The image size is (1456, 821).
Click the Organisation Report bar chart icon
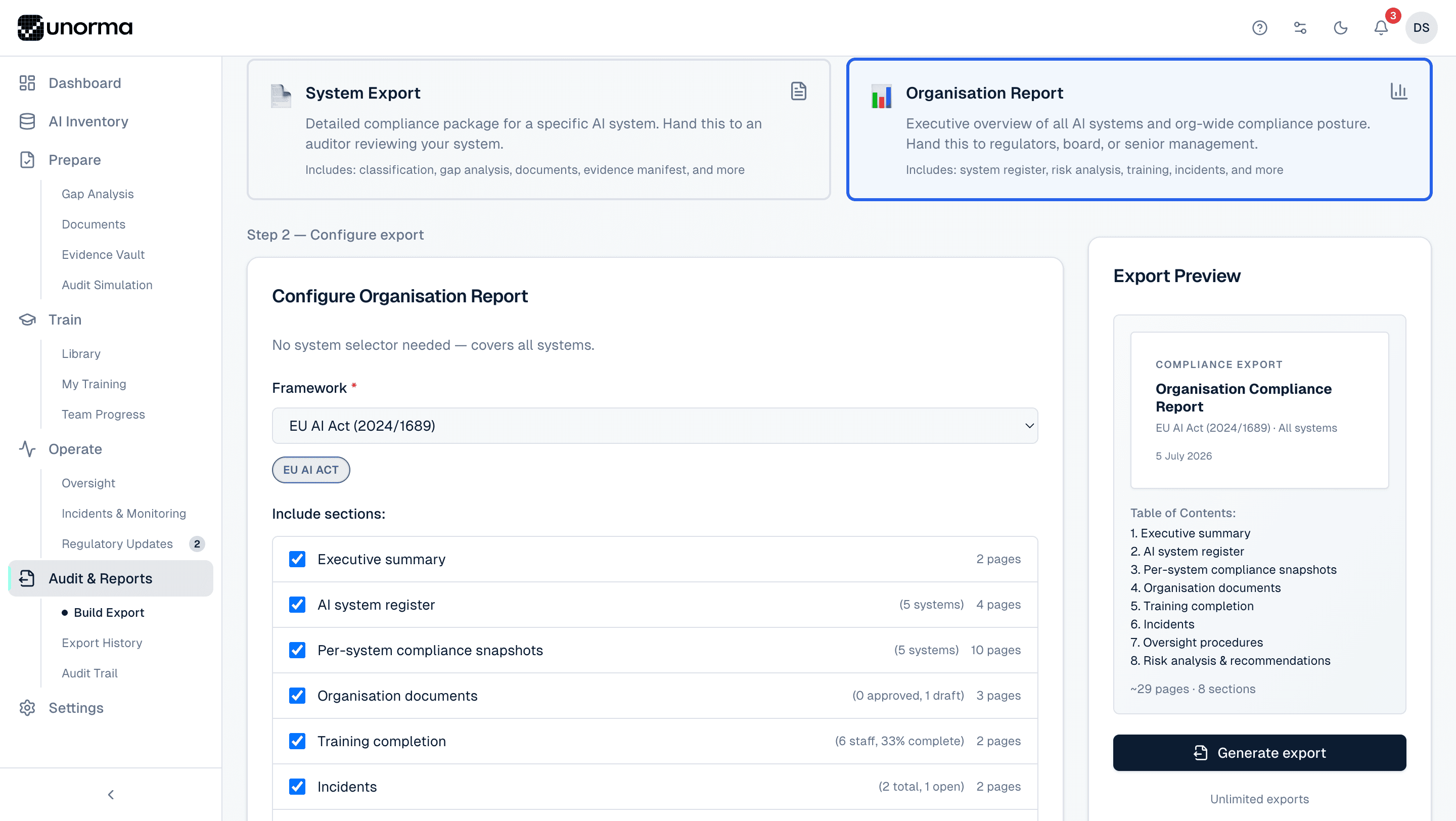1399,91
